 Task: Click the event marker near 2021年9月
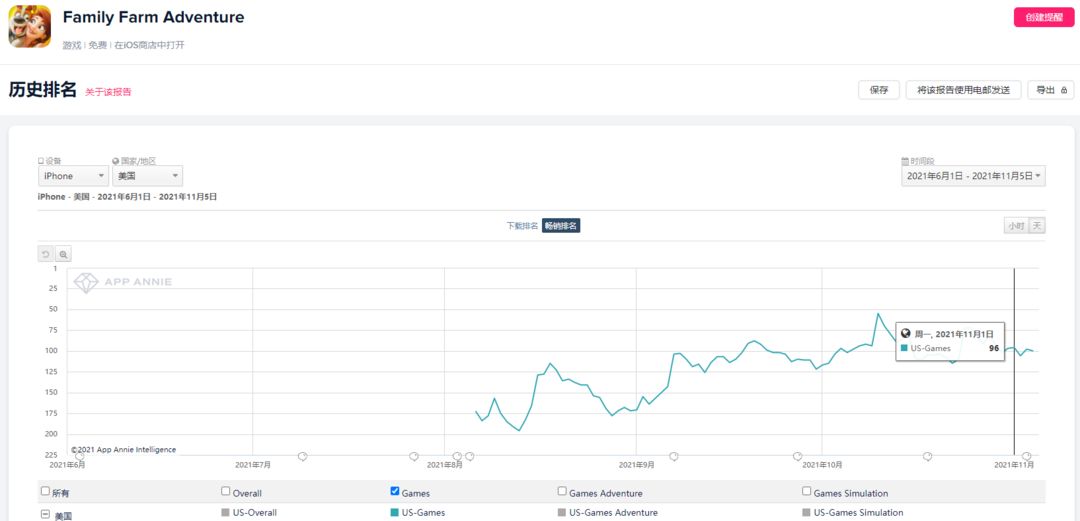click(674, 456)
